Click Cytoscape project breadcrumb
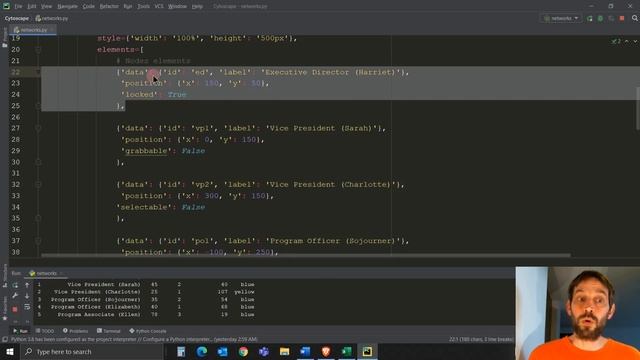This screenshot has height=360, width=640. pyautogui.click(x=17, y=18)
